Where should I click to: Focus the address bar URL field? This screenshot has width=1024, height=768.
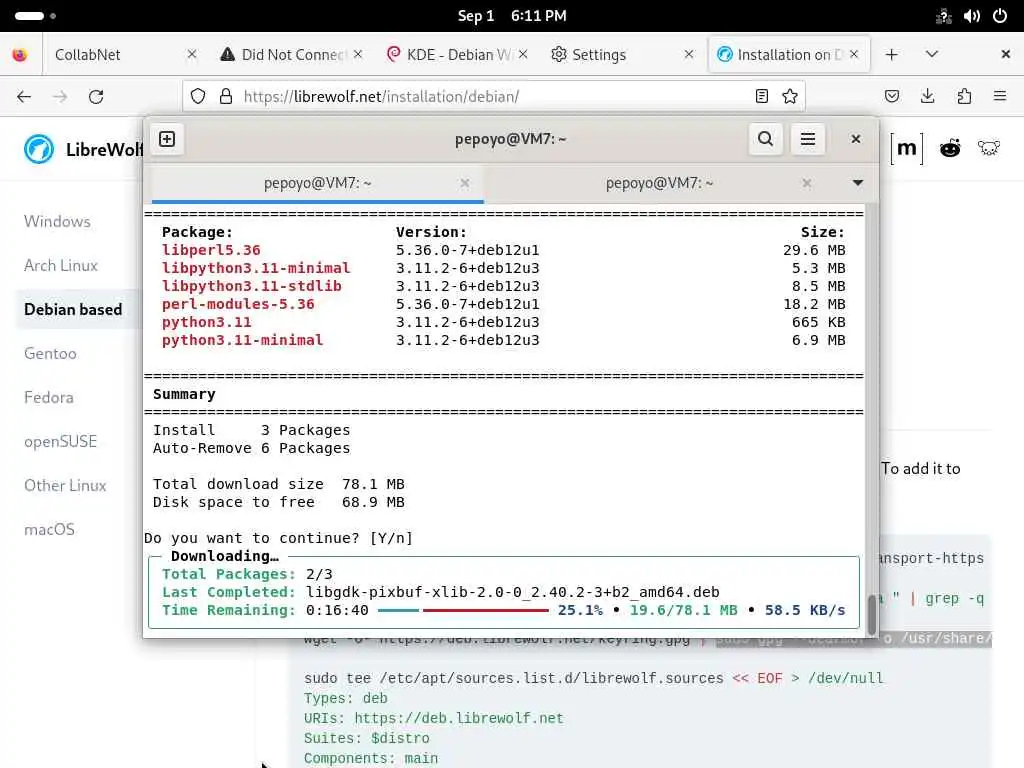click(x=493, y=97)
